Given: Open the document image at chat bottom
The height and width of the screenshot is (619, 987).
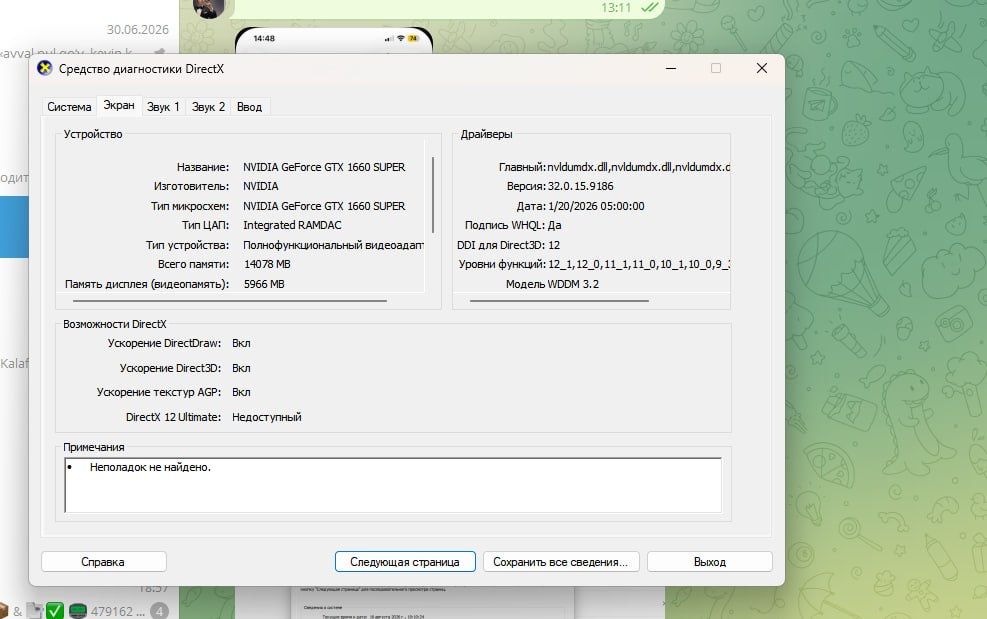Looking at the screenshot, I should [x=433, y=603].
